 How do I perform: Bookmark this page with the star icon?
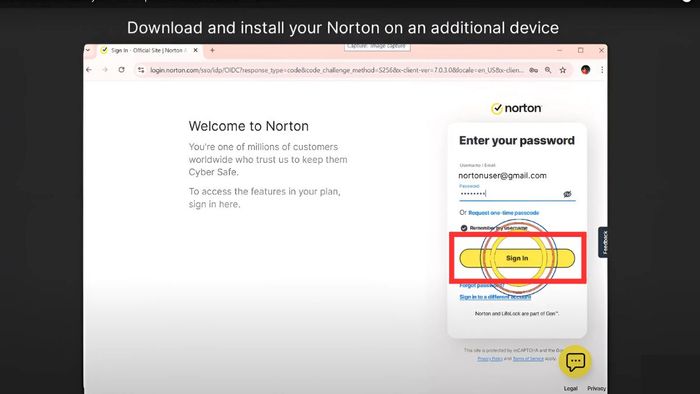[x=563, y=70]
